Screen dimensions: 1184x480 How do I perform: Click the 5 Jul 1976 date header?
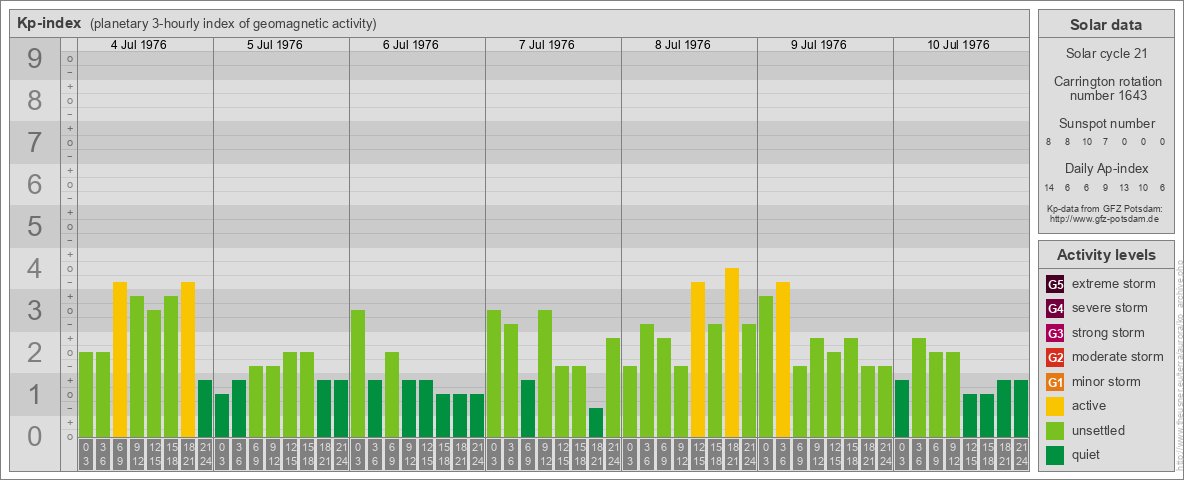[x=275, y=45]
